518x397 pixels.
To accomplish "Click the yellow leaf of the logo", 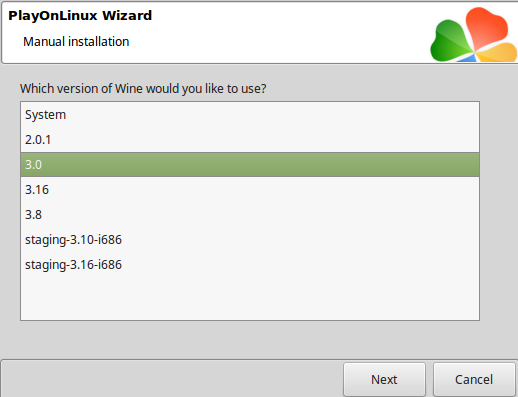I will [498, 52].
